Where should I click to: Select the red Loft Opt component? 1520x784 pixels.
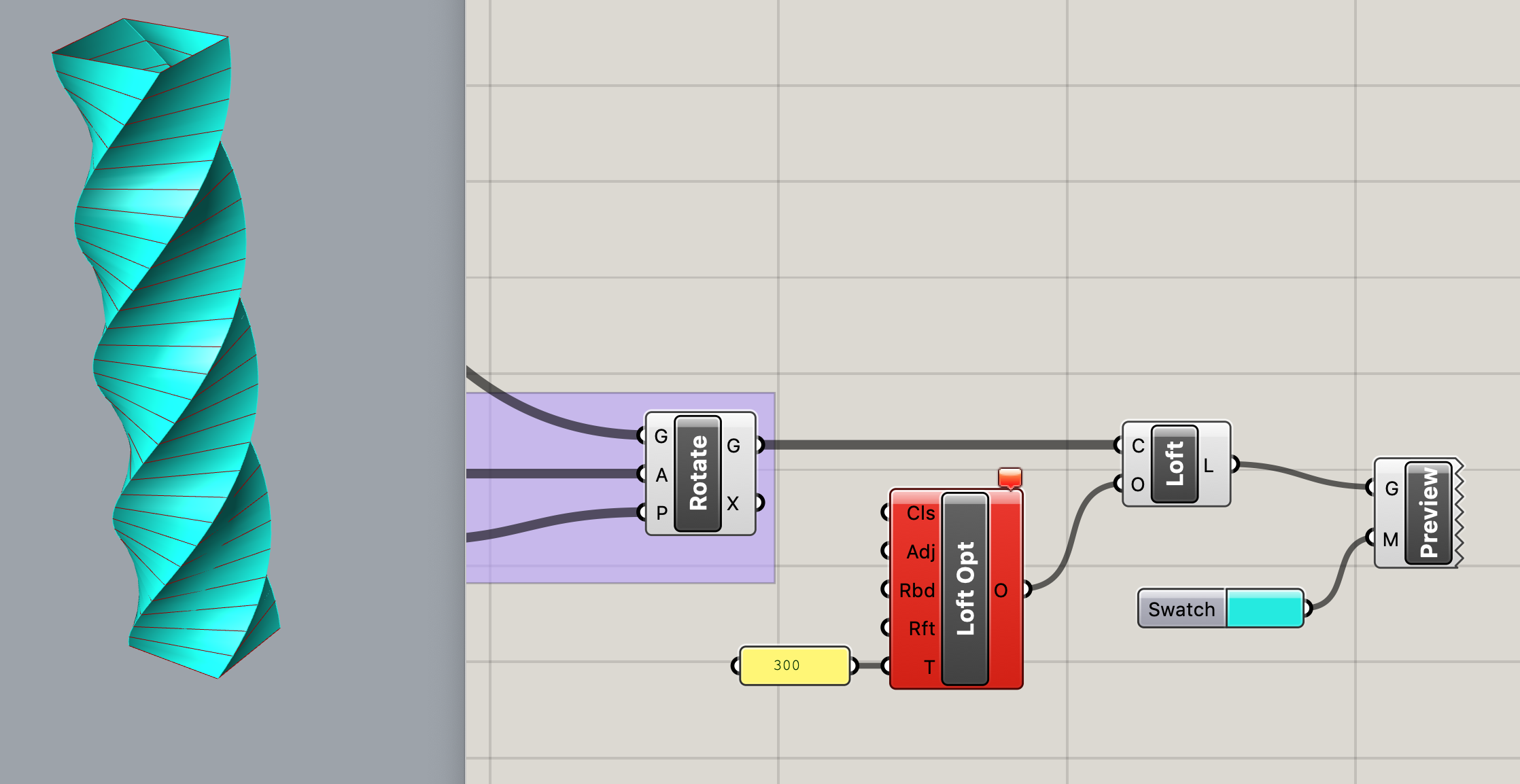coord(965,589)
